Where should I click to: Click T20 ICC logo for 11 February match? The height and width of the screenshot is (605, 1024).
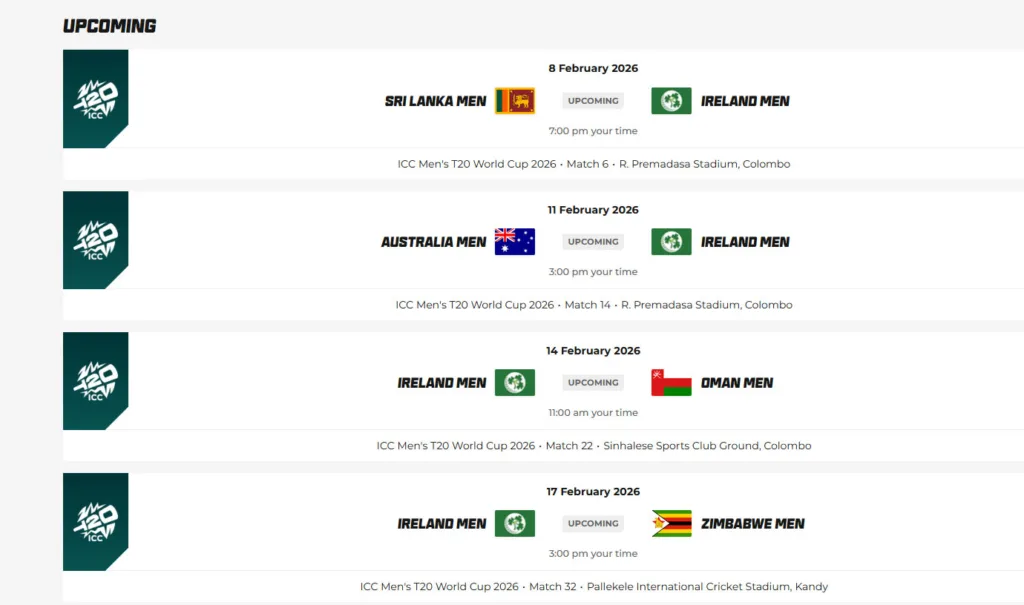(x=96, y=239)
